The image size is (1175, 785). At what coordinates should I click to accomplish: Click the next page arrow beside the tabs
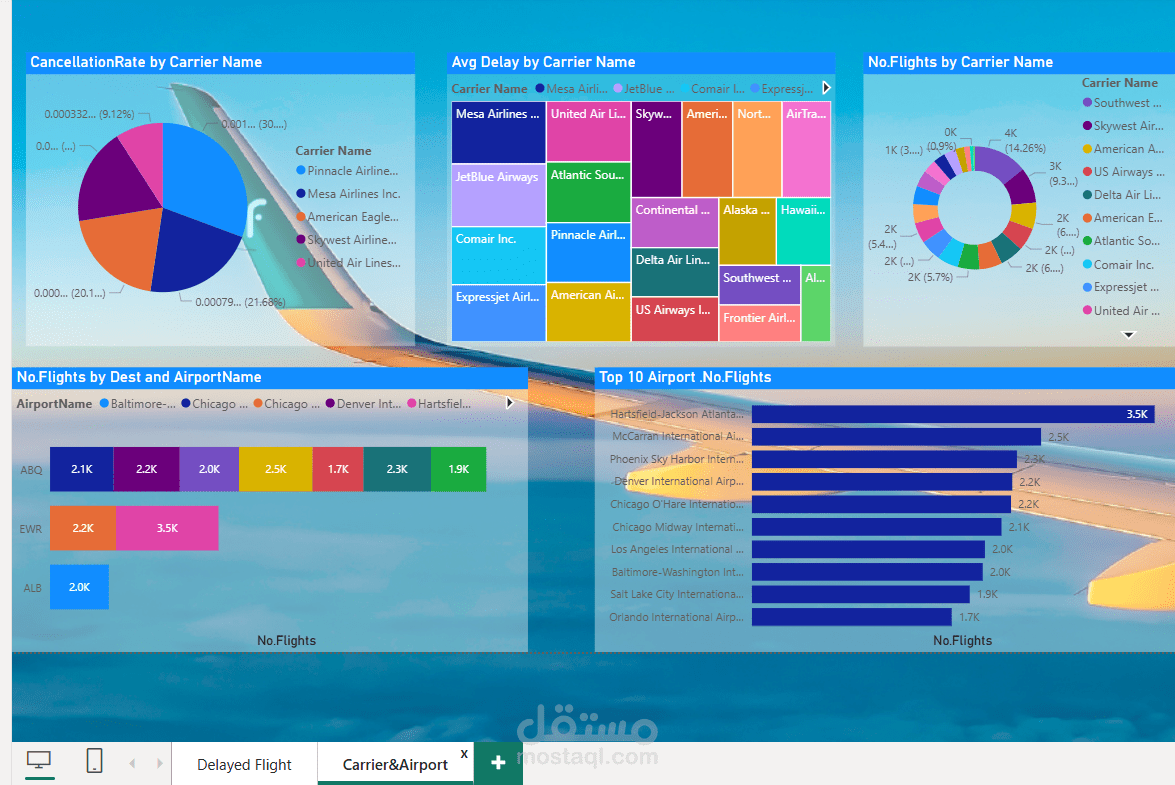point(160,763)
